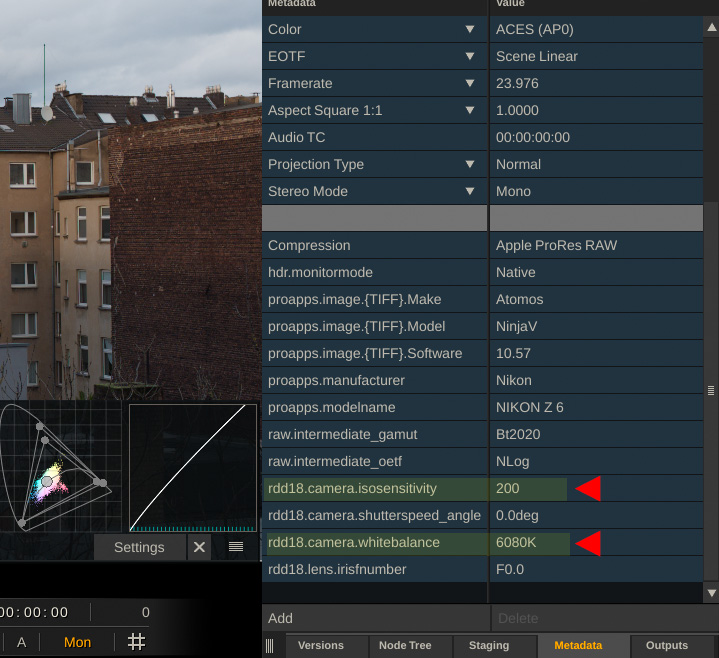The width and height of the screenshot is (719, 658).
Task: Expand Framerate dropdown arrow
Action: (x=470, y=83)
